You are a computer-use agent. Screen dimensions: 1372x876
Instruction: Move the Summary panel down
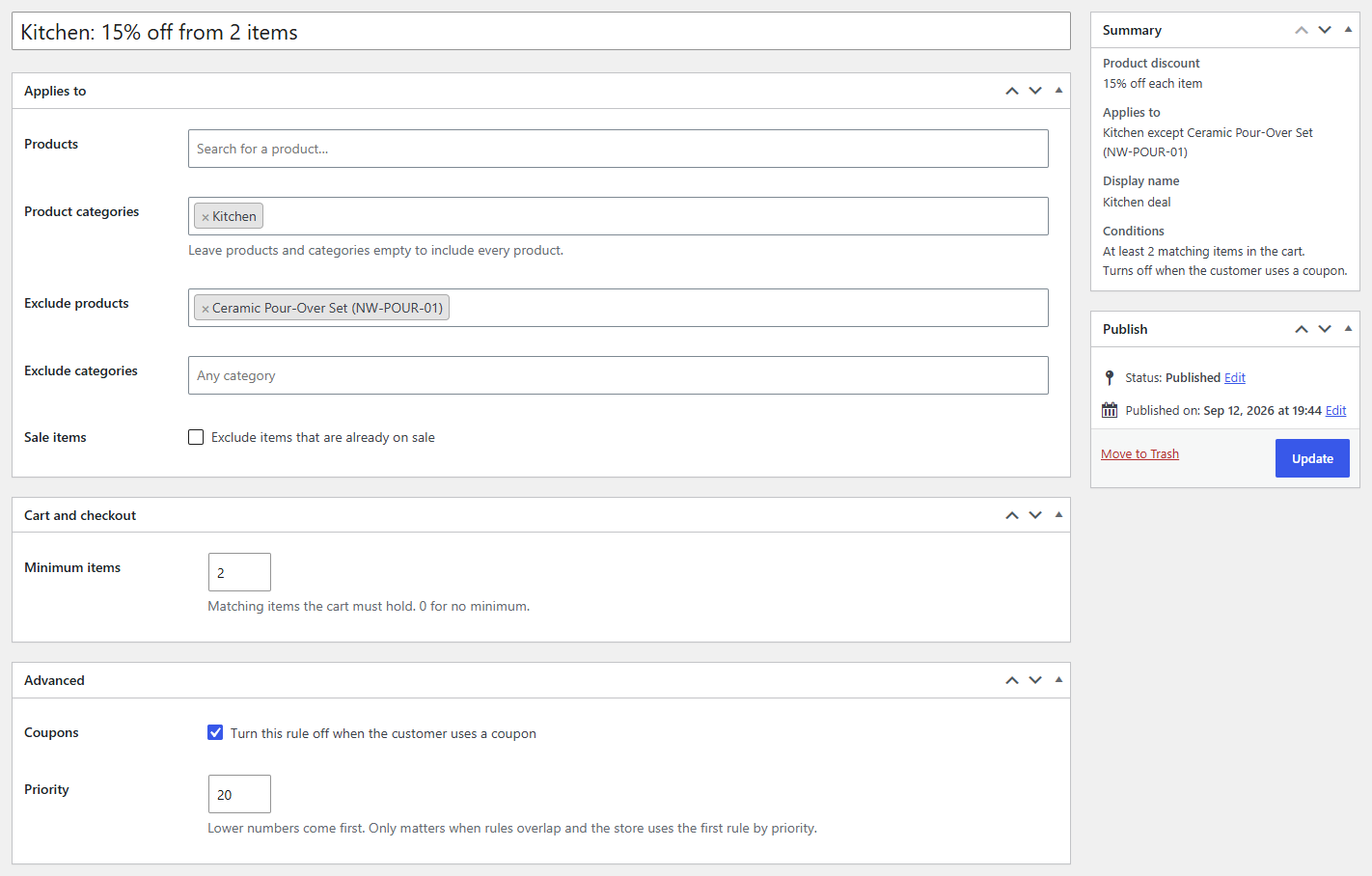click(x=1325, y=30)
